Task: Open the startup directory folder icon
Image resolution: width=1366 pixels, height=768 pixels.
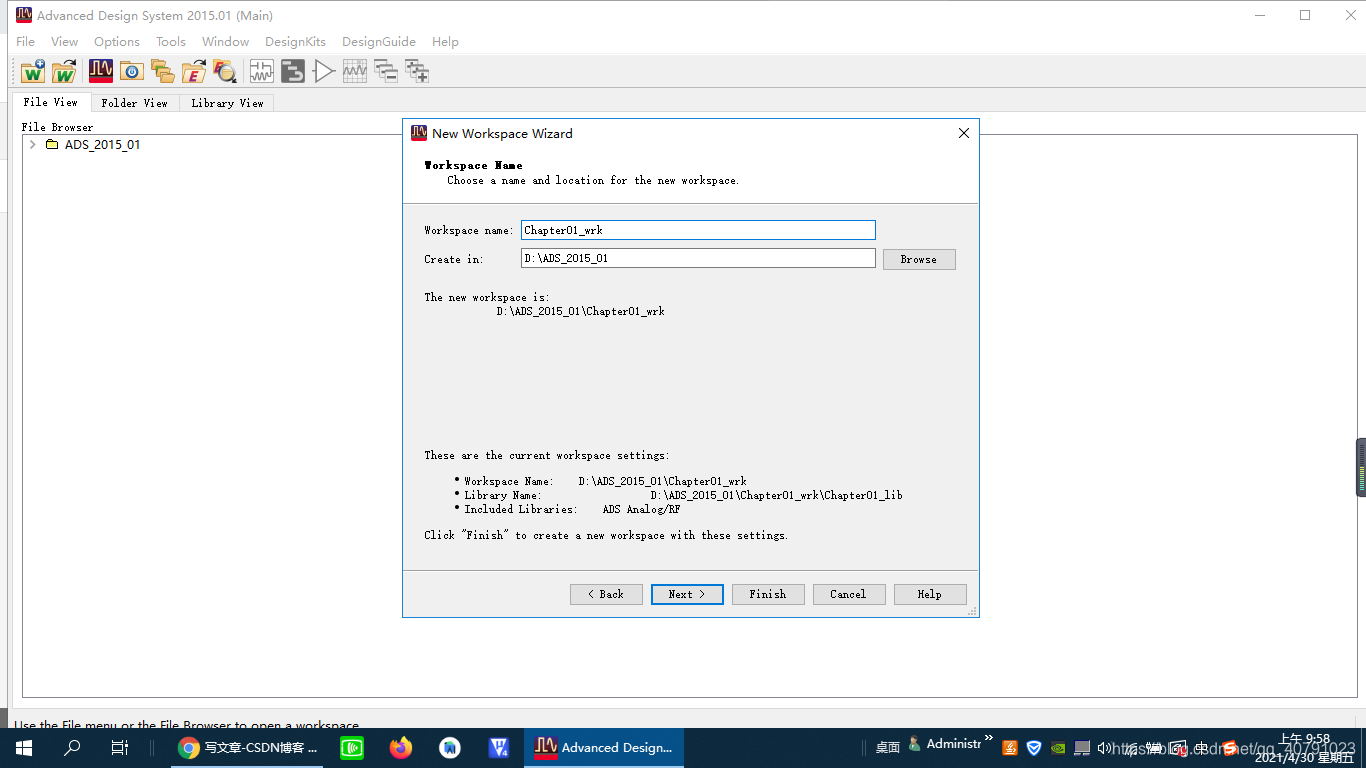Action: (132, 71)
